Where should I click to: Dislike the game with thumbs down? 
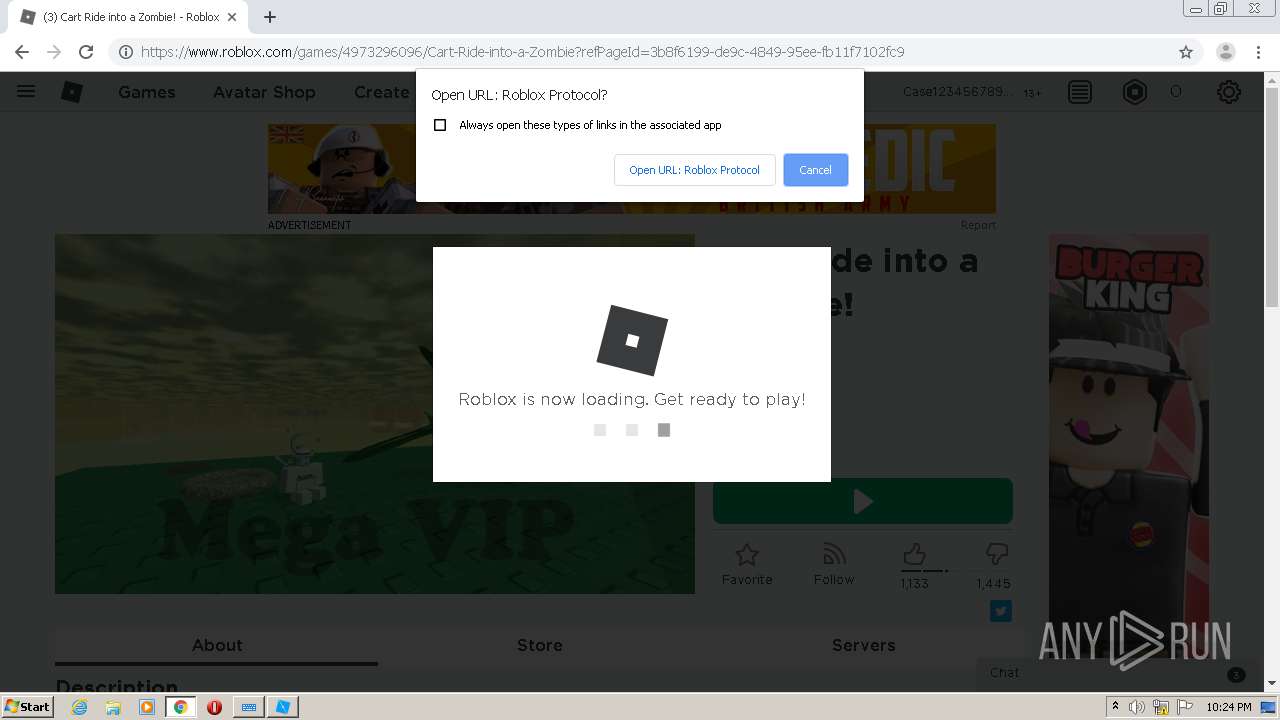(x=997, y=555)
